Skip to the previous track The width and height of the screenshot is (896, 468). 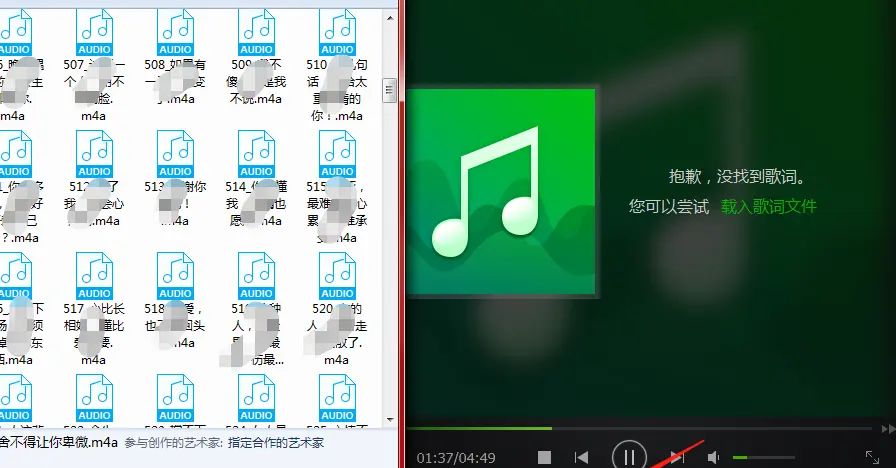pyautogui.click(x=581, y=457)
